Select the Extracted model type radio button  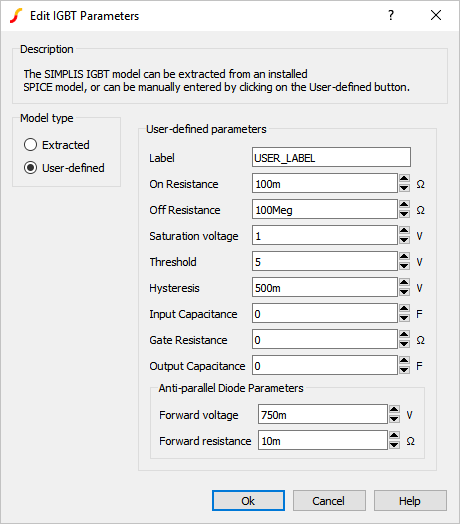click(30, 145)
